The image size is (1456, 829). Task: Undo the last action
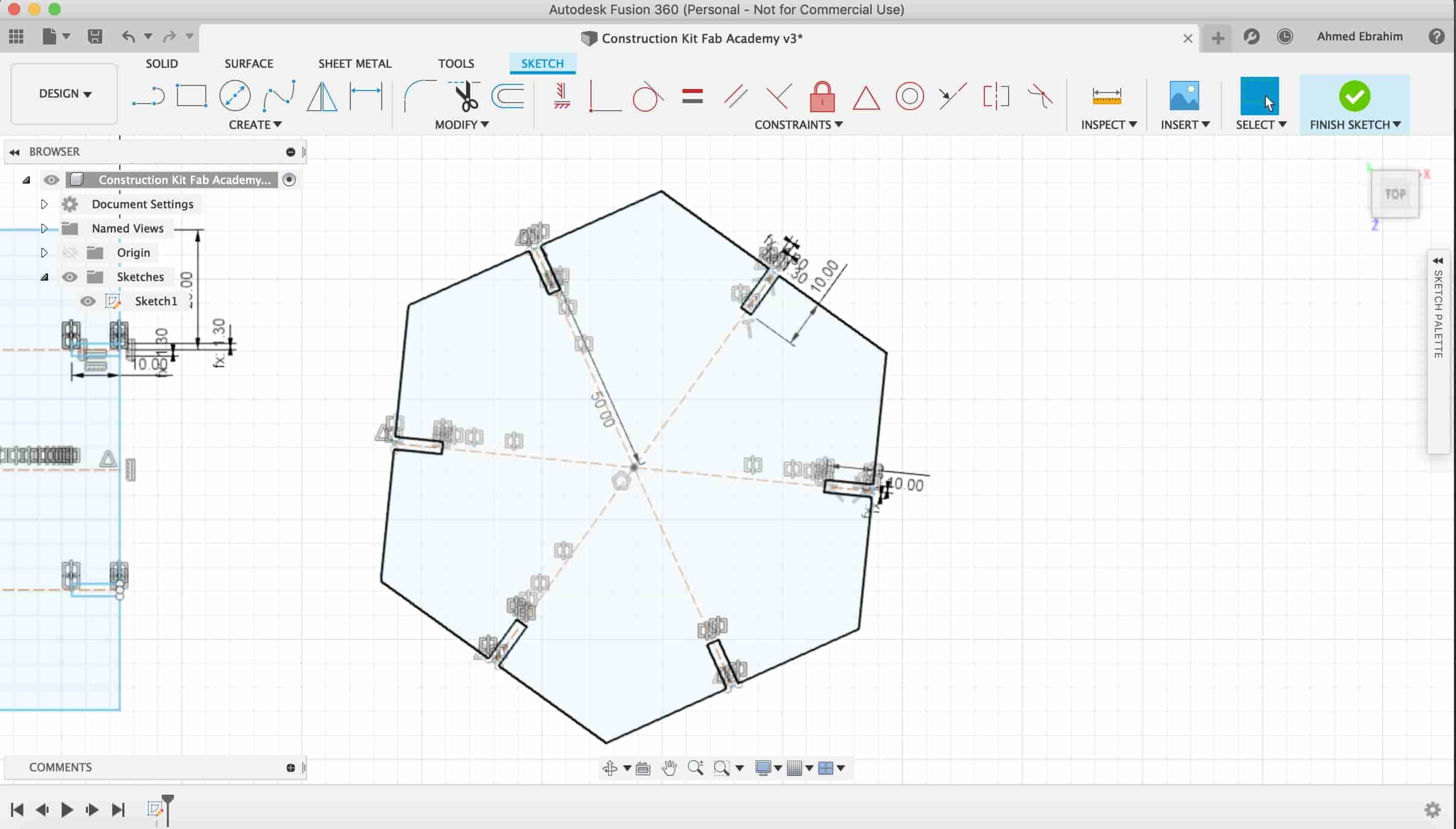129,37
